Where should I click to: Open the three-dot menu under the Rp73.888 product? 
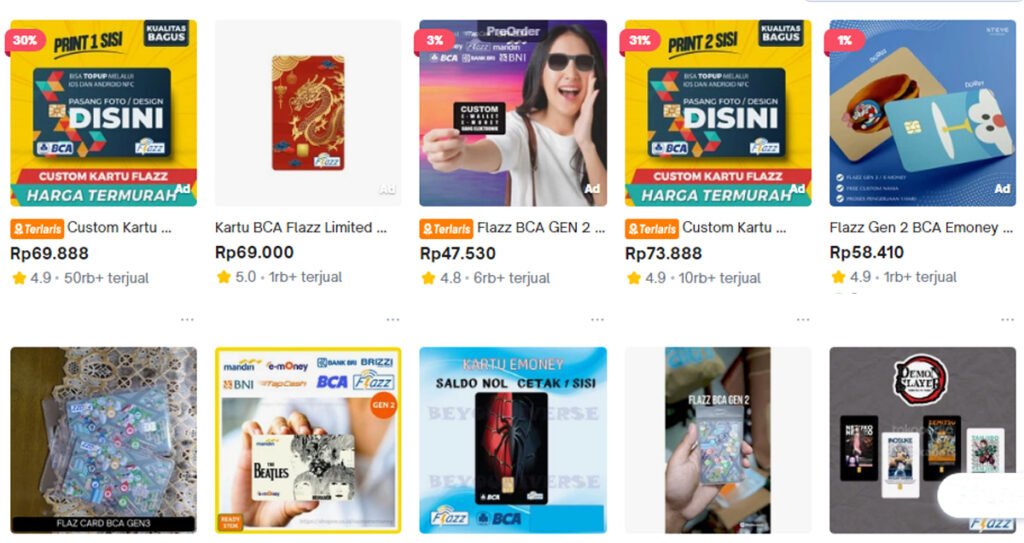pos(803,320)
